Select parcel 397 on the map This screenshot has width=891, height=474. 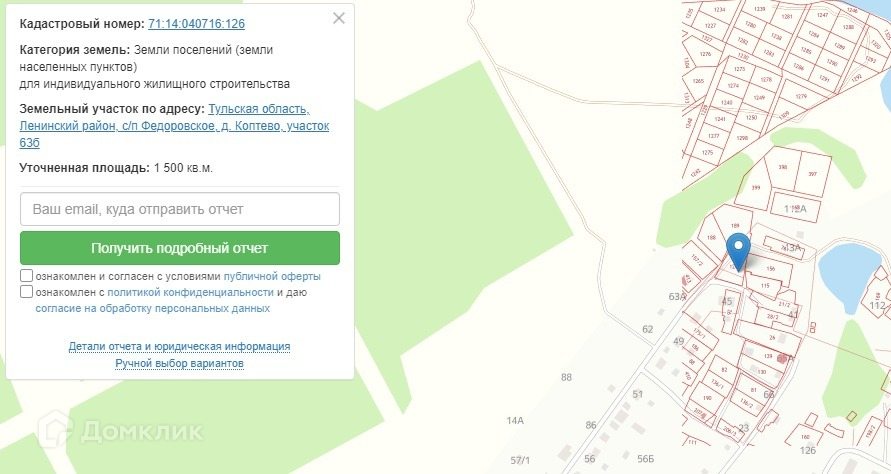click(812, 174)
